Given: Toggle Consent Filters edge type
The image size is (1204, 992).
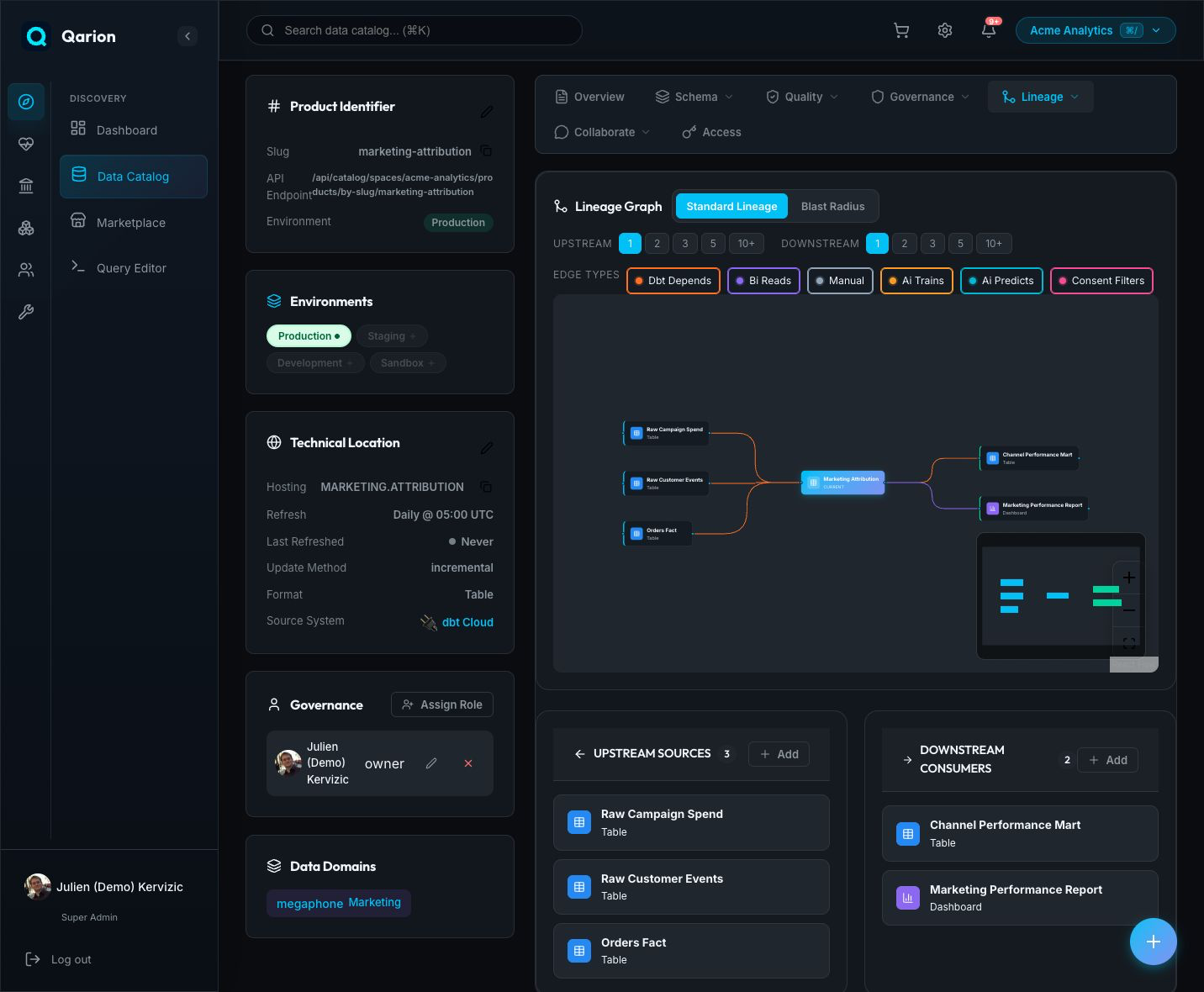Looking at the screenshot, I should tap(1101, 281).
